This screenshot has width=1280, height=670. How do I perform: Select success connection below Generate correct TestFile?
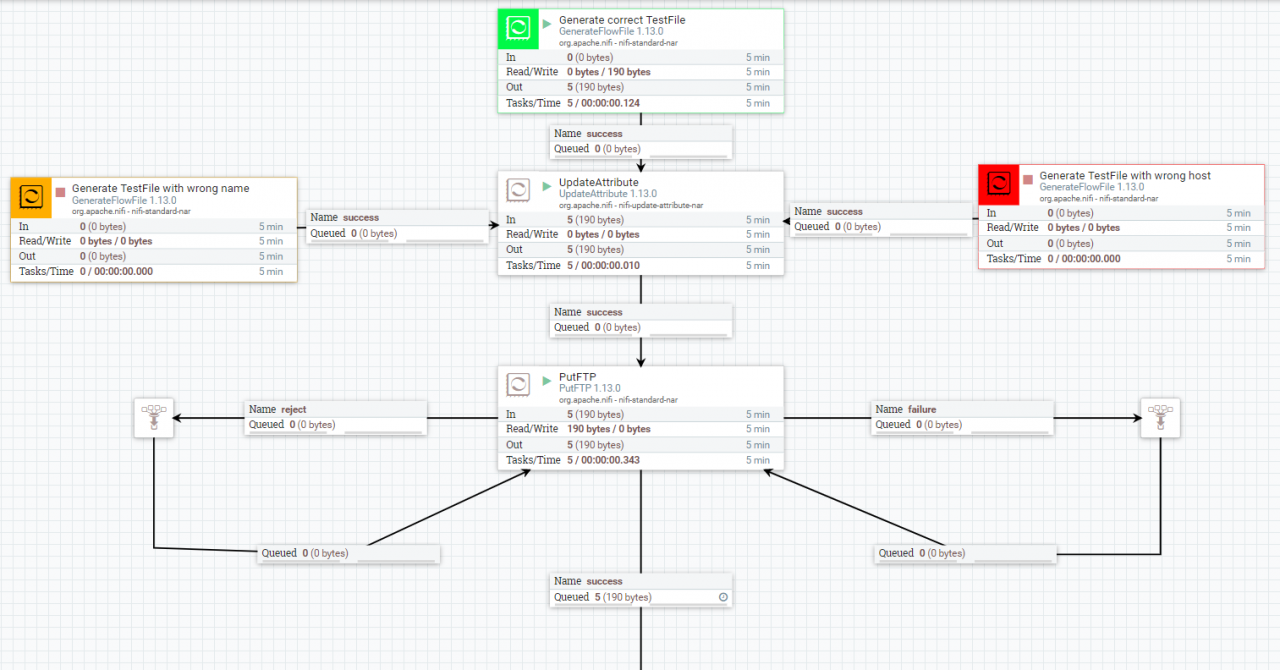coord(641,141)
